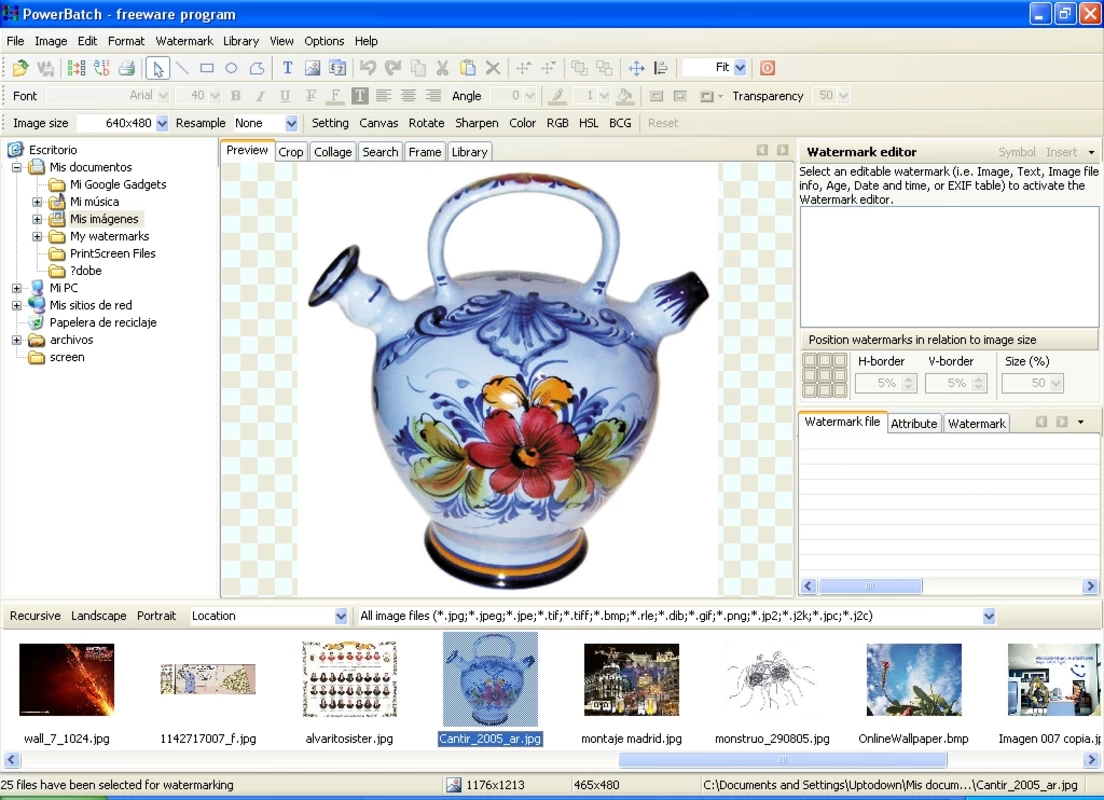Click the HSL button
This screenshot has height=800, width=1104.
589,123
